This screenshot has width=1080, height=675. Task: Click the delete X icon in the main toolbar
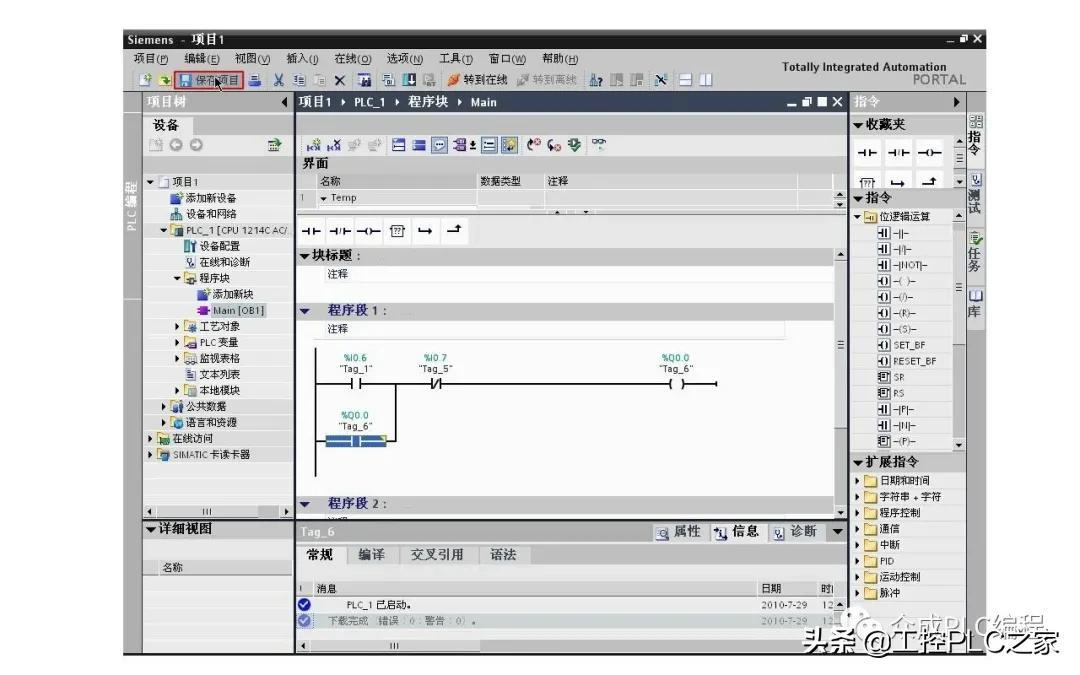click(340, 81)
